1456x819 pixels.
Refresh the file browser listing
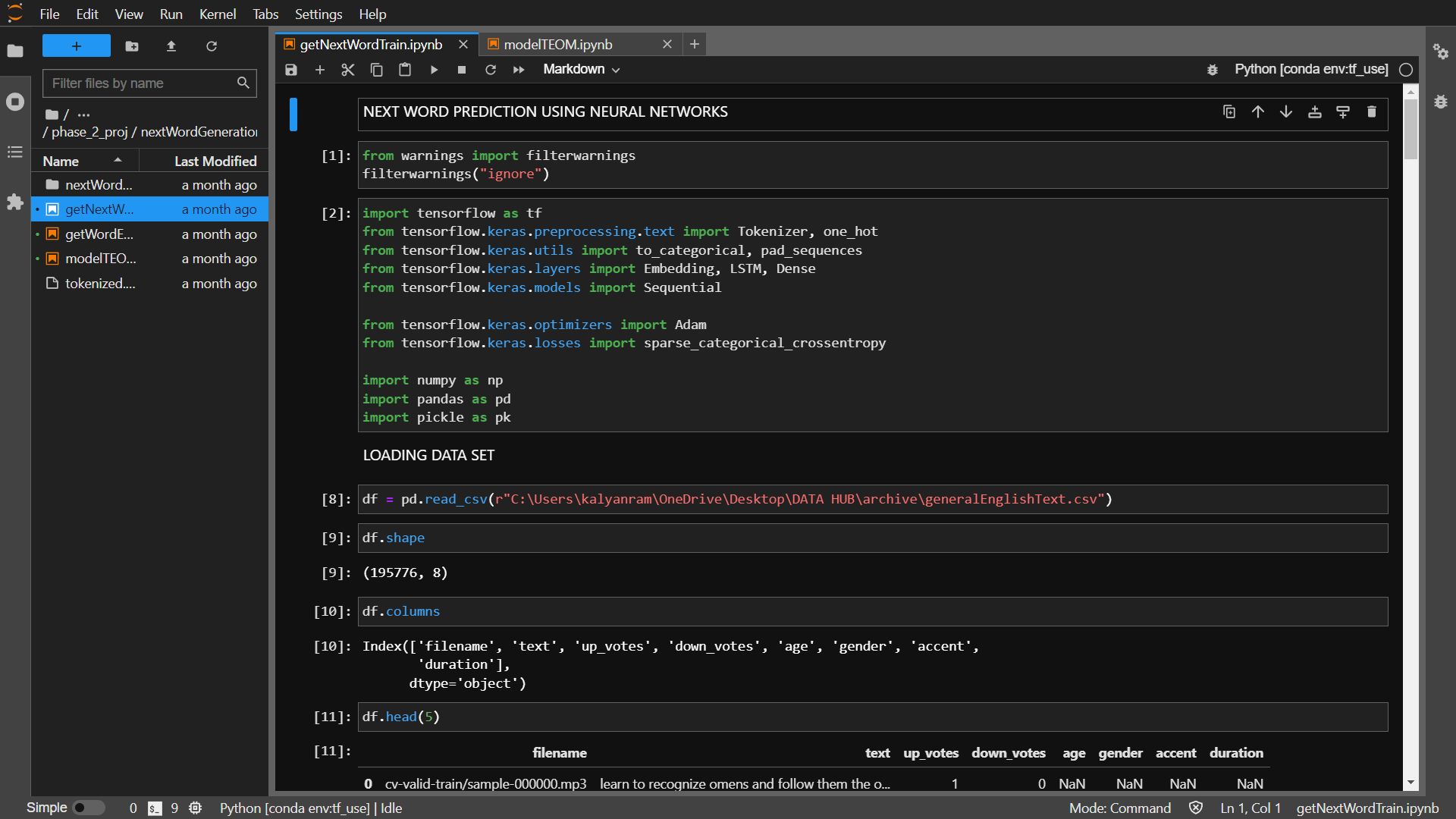click(212, 46)
